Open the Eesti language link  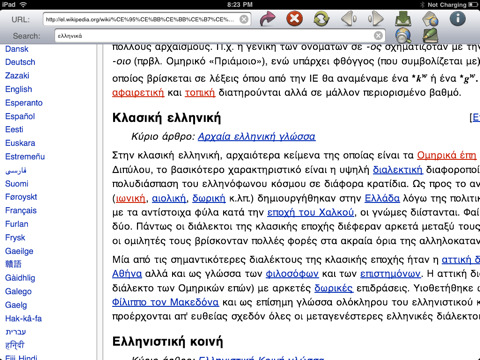14,129
